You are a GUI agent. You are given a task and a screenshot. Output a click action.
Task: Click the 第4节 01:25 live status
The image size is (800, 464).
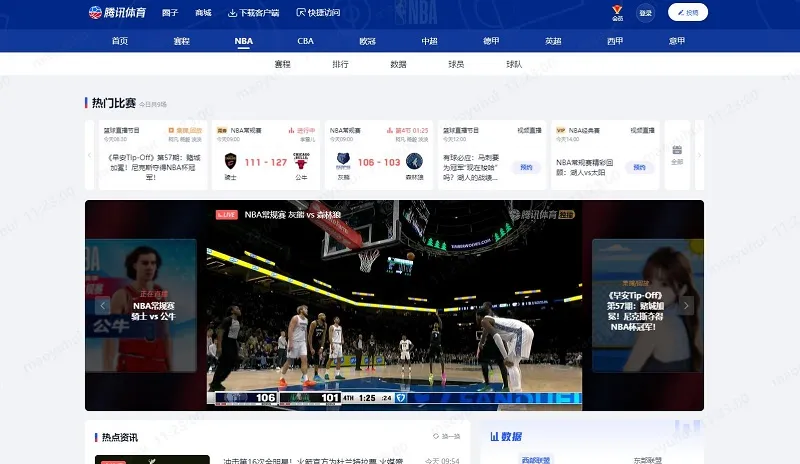pyautogui.click(x=407, y=131)
